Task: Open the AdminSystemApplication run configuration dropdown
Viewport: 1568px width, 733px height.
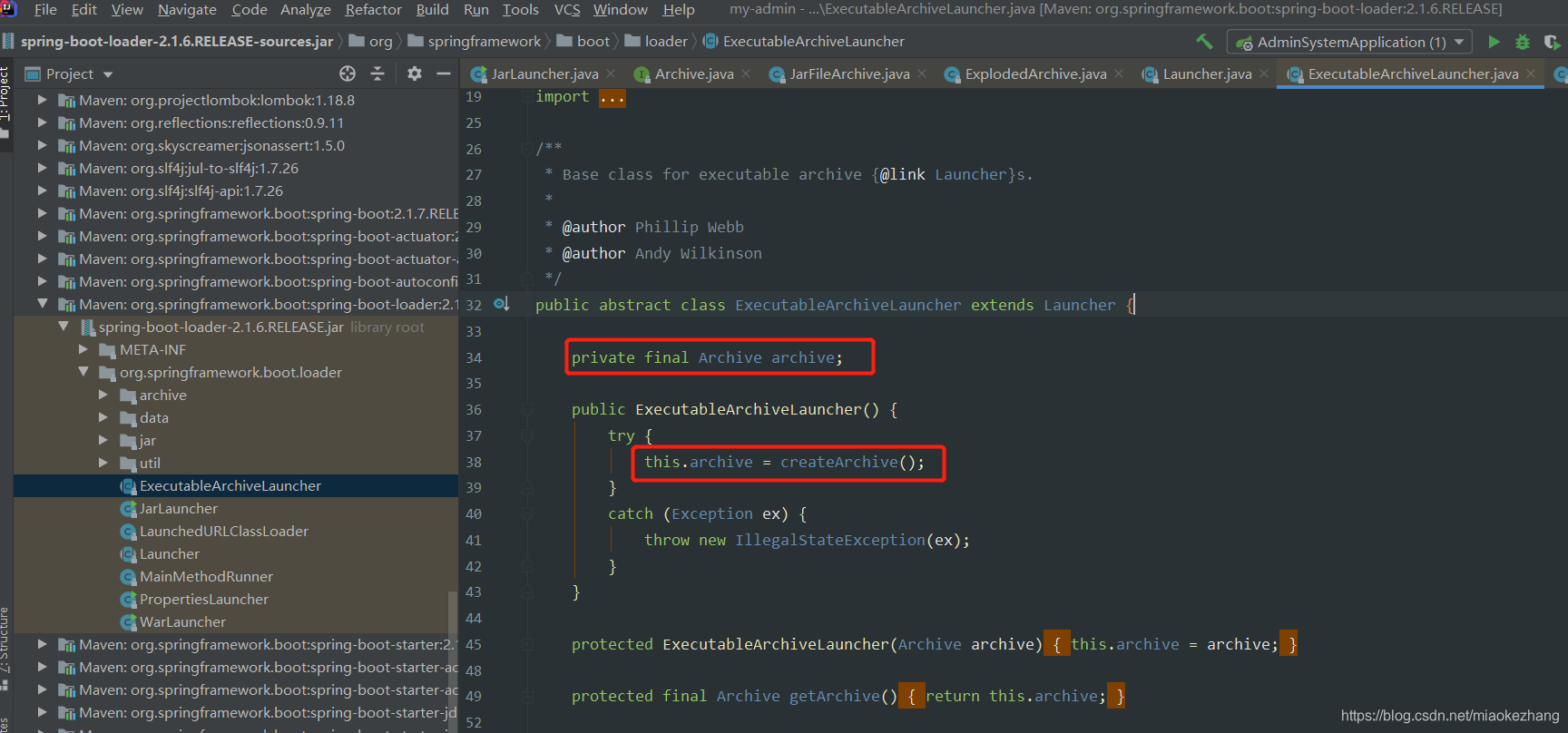Action: [1351, 42]
